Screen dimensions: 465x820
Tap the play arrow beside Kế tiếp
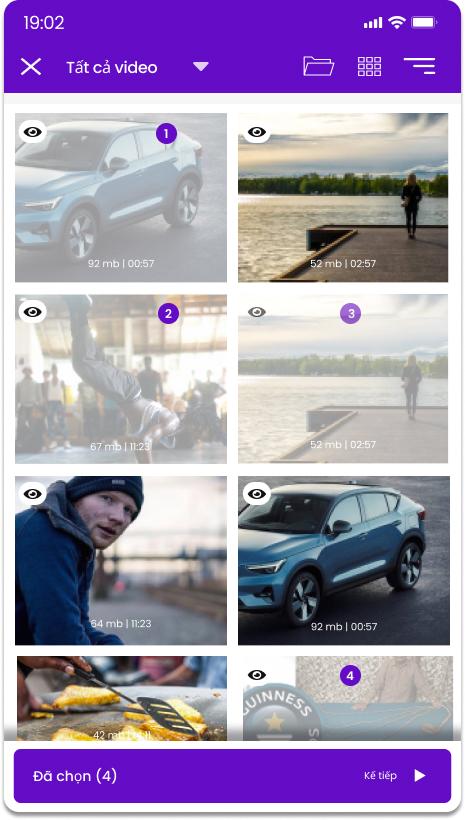pyautogui.click(x=419, y=776)
